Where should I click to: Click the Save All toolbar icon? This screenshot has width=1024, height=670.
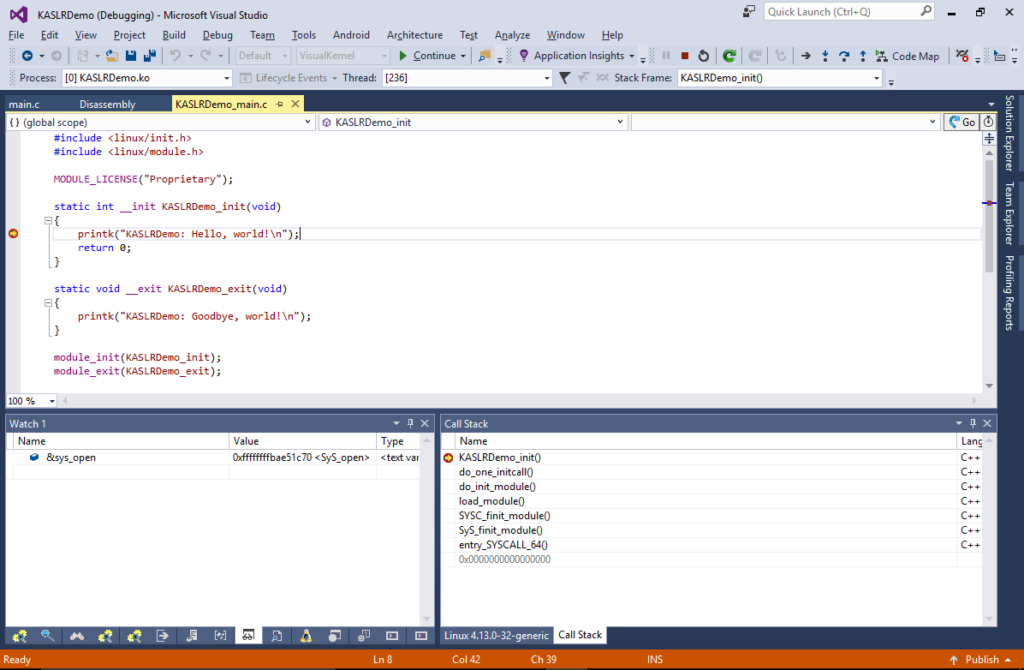[x=152, y=56]
